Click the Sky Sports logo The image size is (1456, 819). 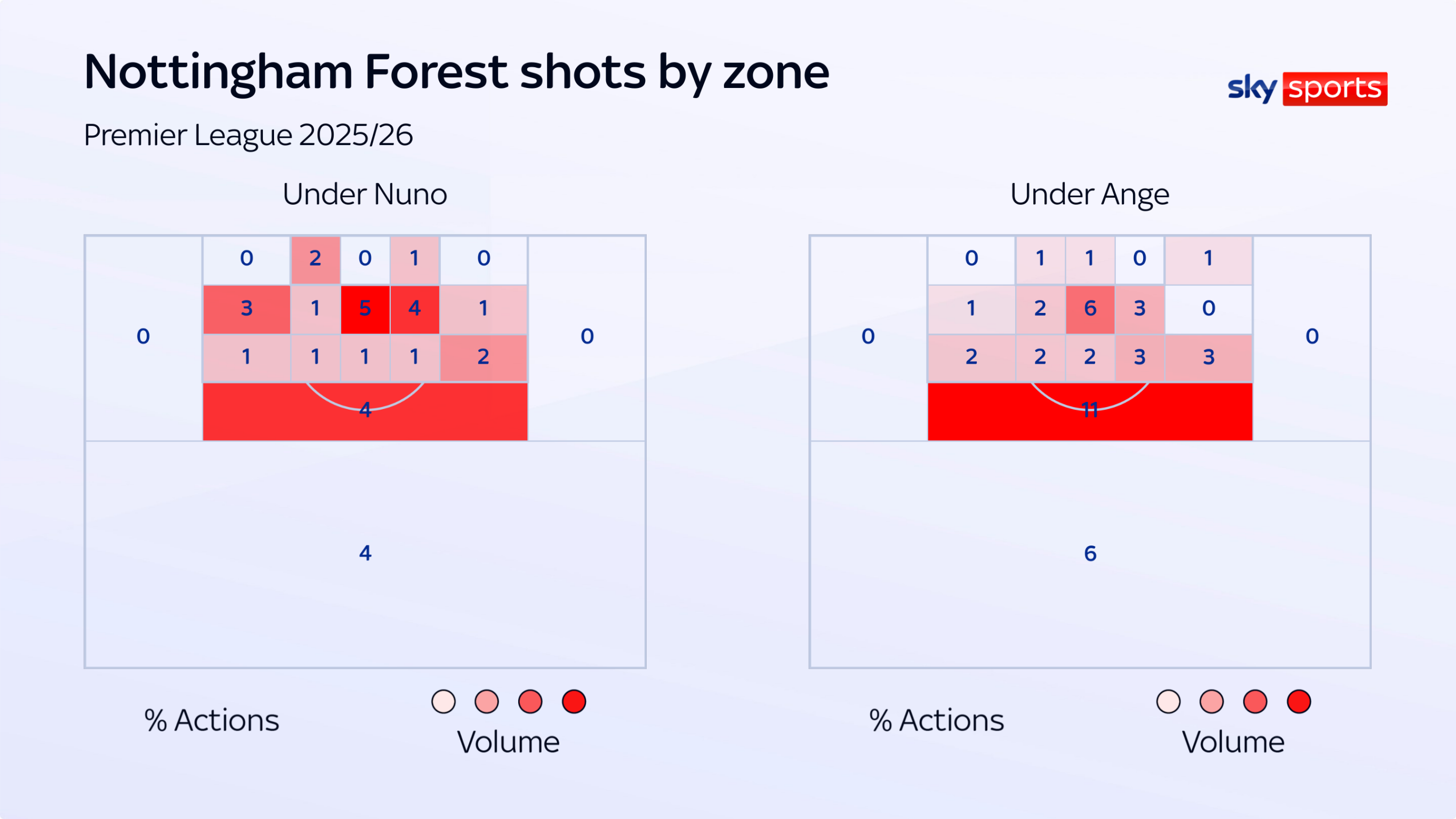(1307, 89)
